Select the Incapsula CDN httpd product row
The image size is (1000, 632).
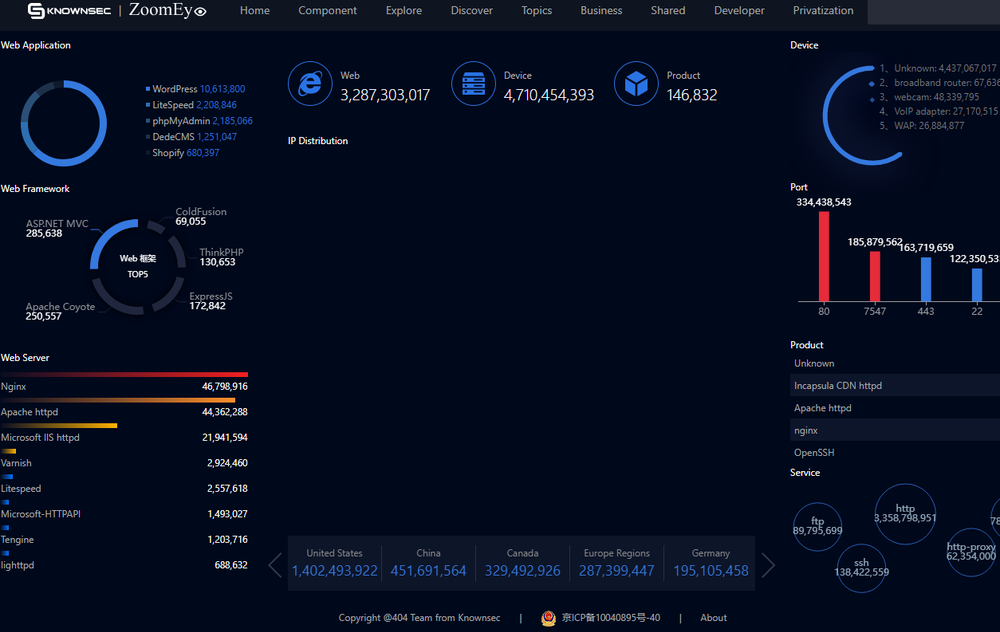coord(895,386)
